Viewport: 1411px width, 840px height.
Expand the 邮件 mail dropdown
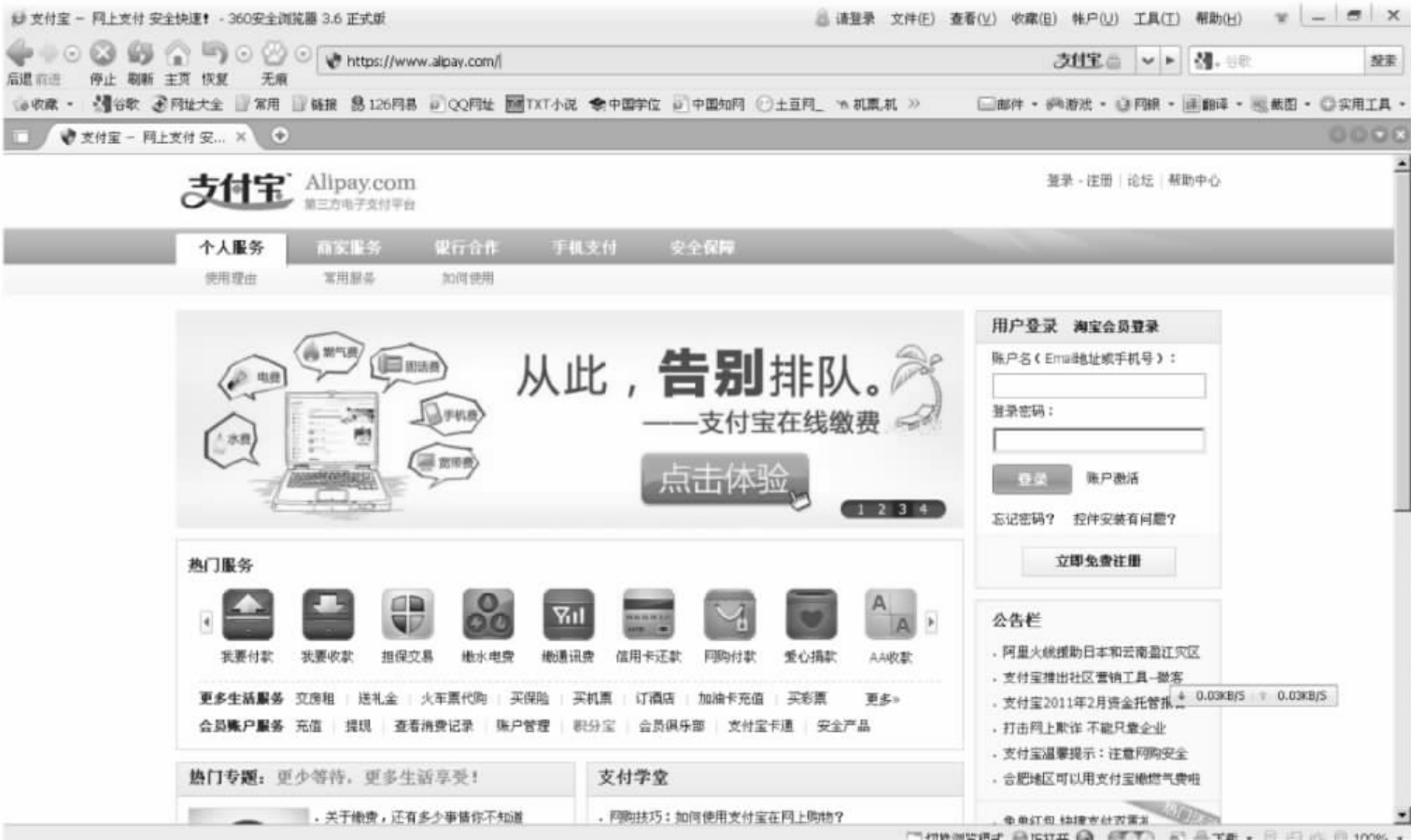coord(1034,105)
